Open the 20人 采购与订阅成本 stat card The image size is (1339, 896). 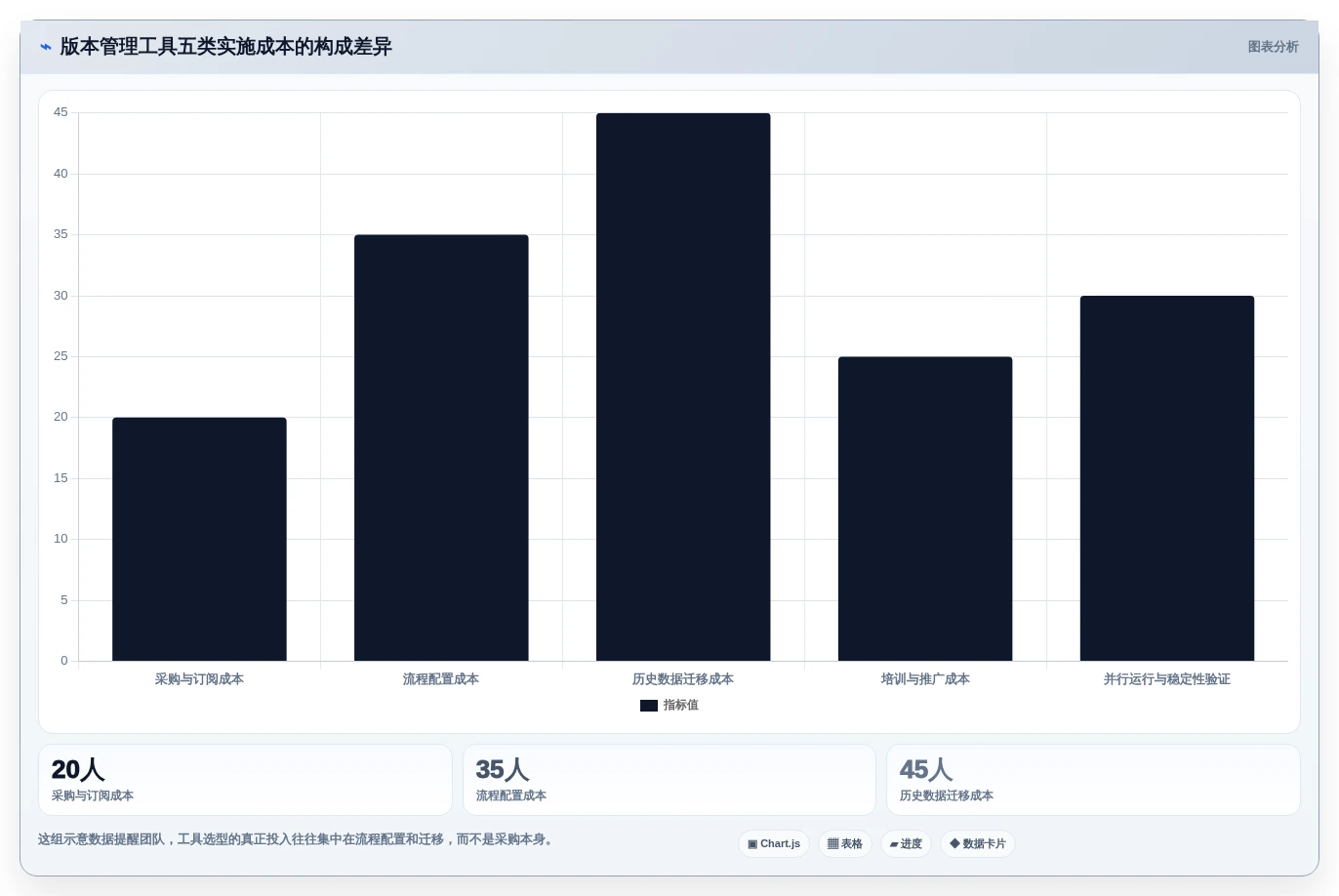point(245,780)
